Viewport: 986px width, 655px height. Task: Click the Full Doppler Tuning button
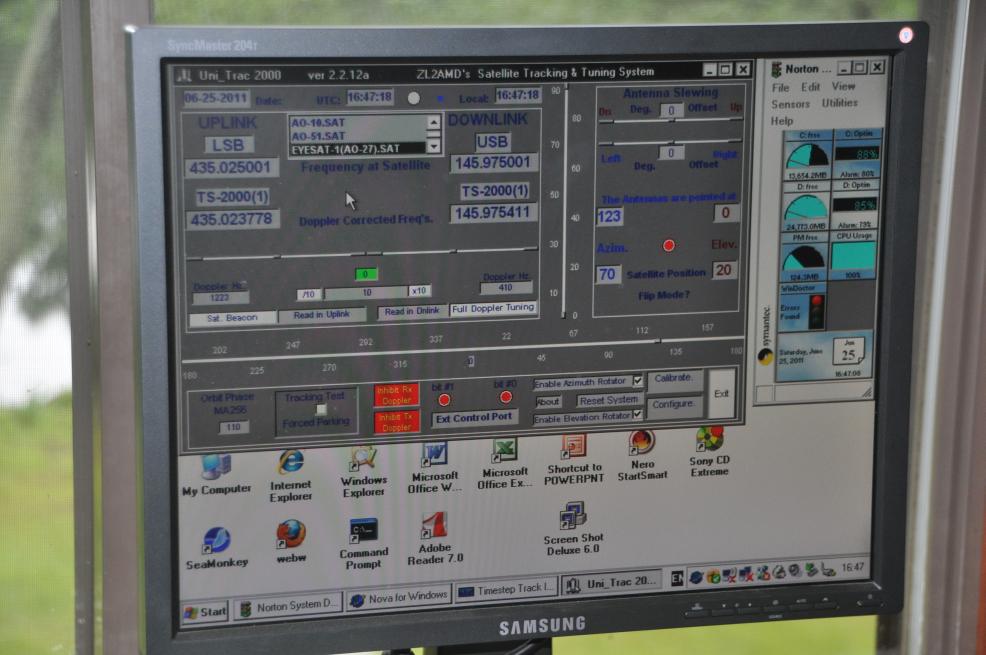click(x=493, y=309)
